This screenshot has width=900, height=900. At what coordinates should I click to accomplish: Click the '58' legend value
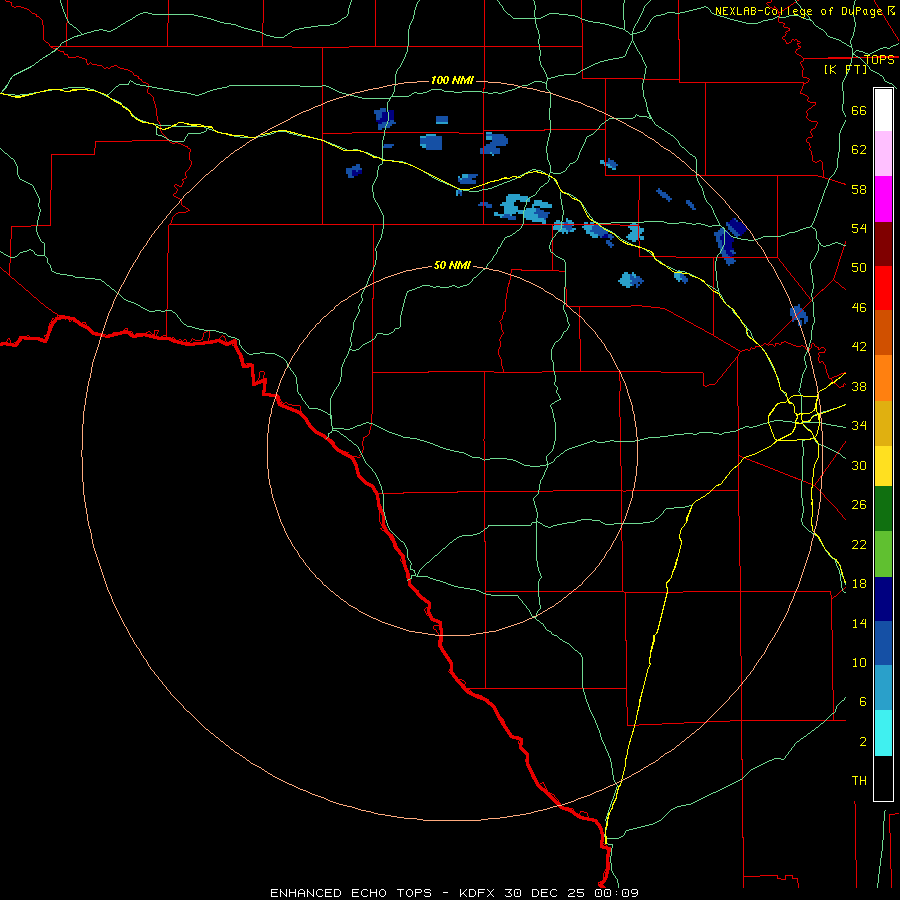pyautogui.click(x=859, y=189)
